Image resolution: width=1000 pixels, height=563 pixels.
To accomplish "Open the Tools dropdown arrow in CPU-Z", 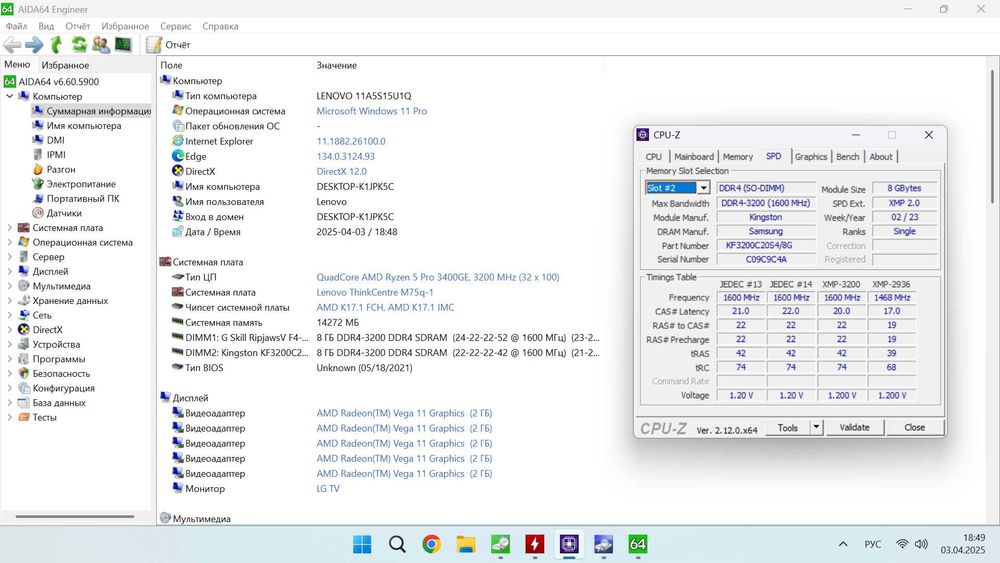I will (816, 427).
